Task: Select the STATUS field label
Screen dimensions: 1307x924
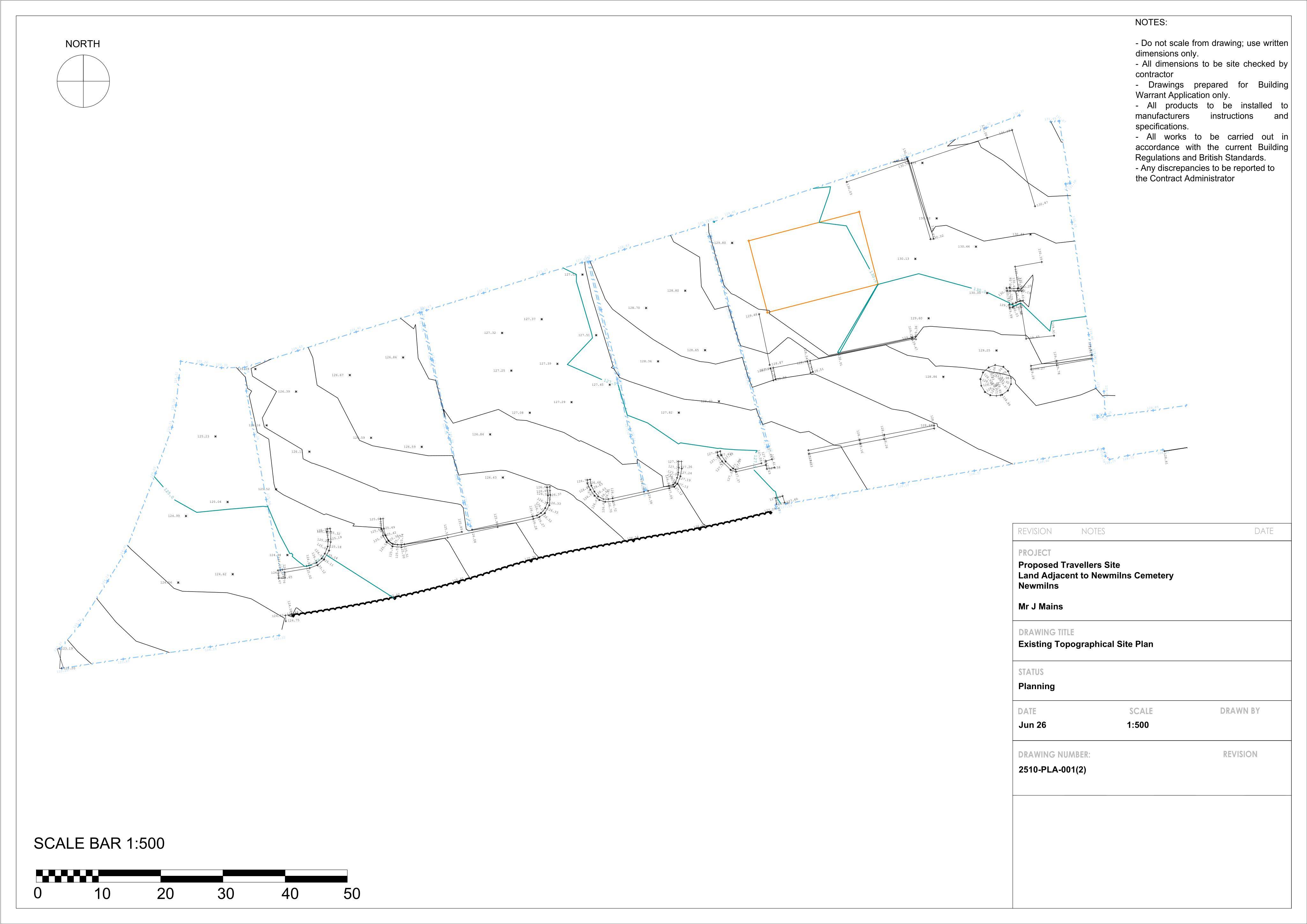Action: point(1031,672)
